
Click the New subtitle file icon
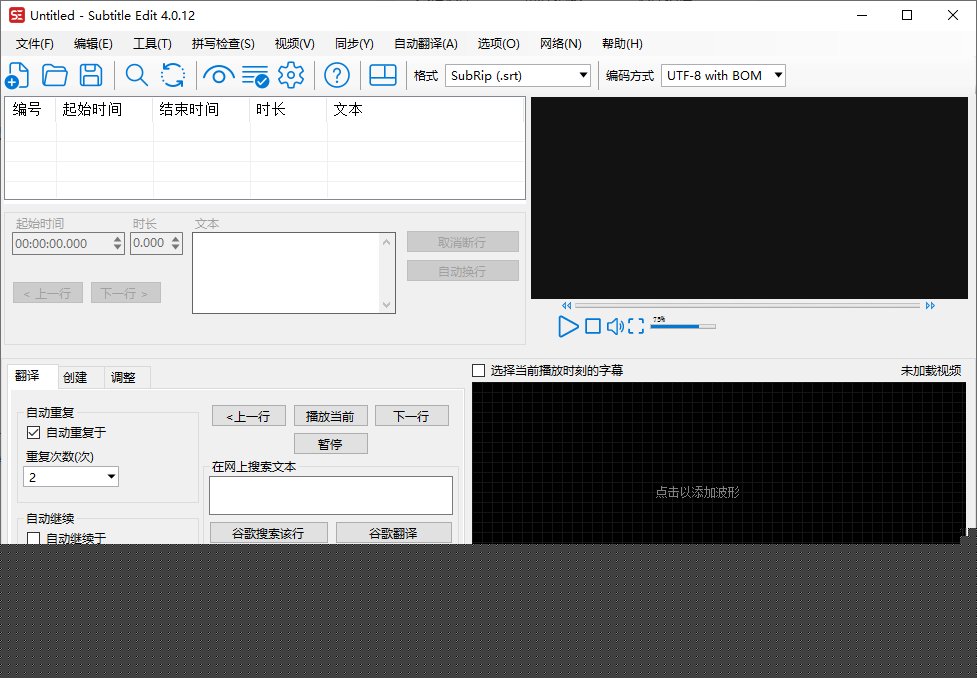point(17,75)
